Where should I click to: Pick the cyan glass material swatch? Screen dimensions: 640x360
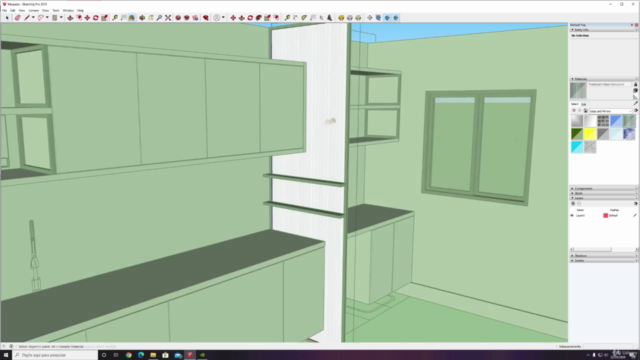pyautogui.click(x=577, y=147)
